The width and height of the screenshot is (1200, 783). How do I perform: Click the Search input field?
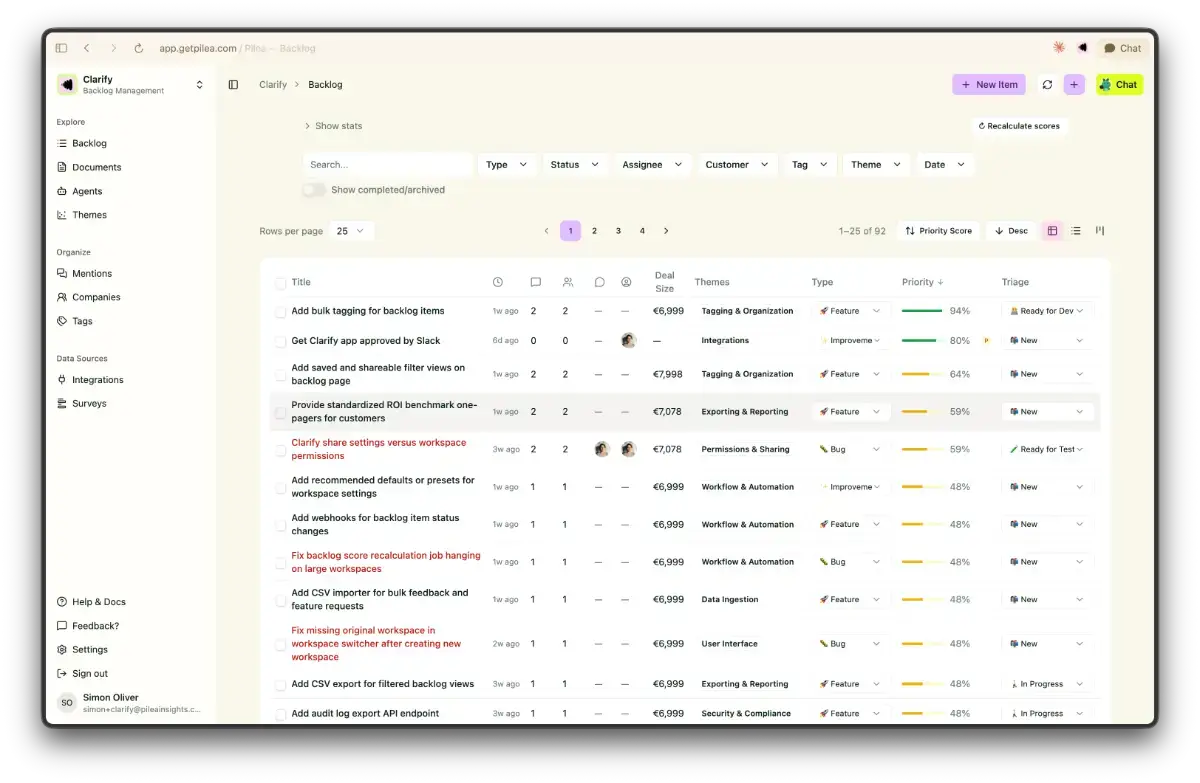[388, 165]
